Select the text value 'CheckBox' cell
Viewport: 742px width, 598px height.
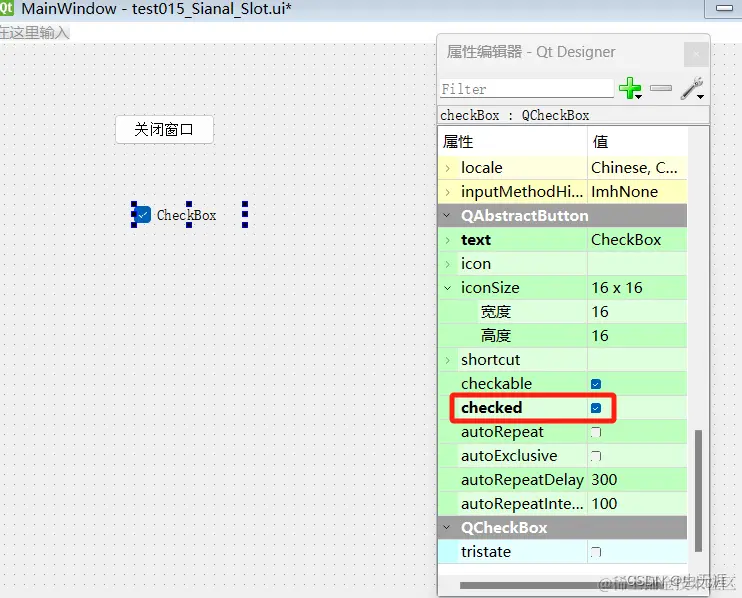point(636,240)
